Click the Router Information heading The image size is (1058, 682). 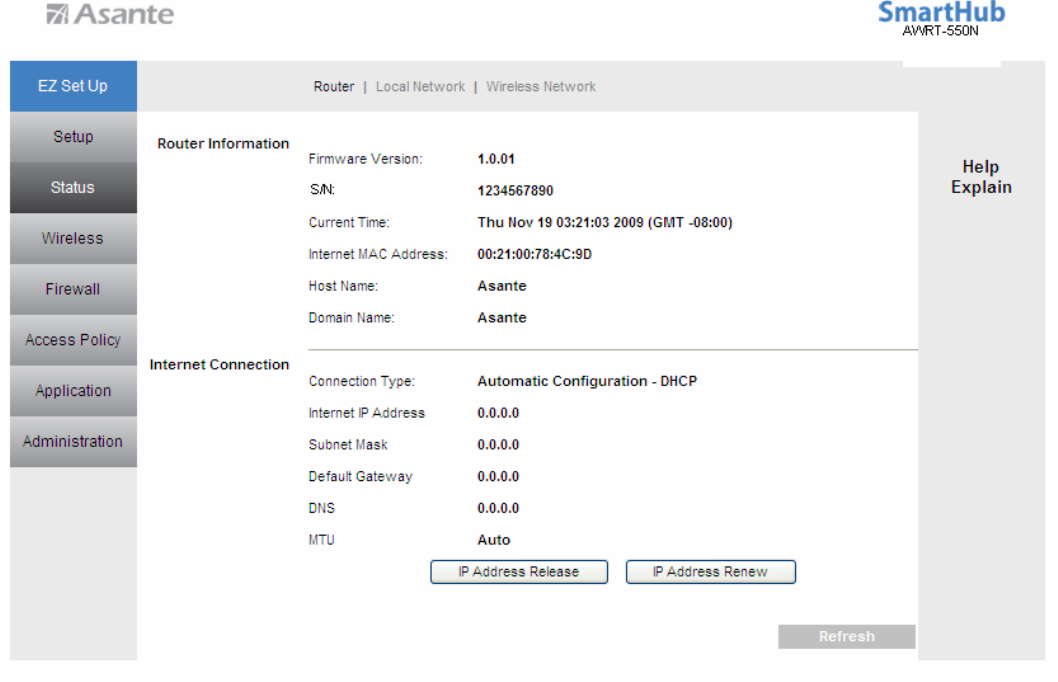point(223,144)
